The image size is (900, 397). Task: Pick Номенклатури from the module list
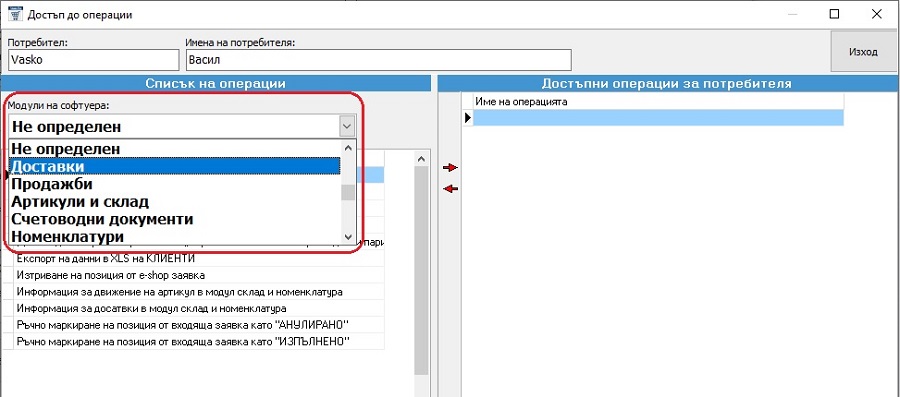174,236
